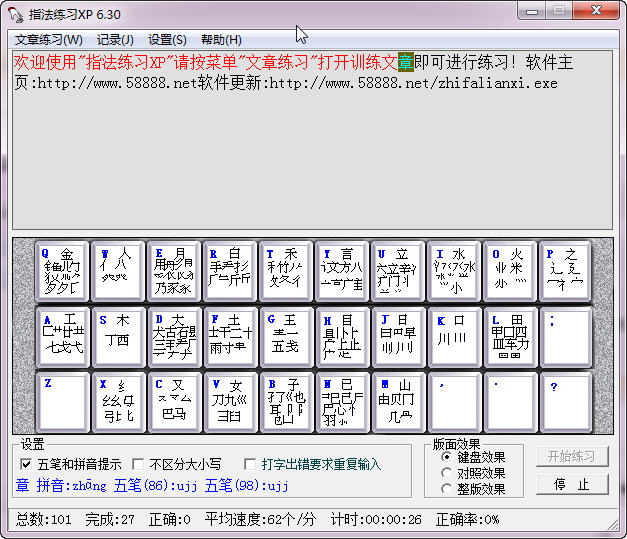This screenshot has width=627, height=539.
Task: Click the F key showing 土 radical
Action: [x=230, y=337]
